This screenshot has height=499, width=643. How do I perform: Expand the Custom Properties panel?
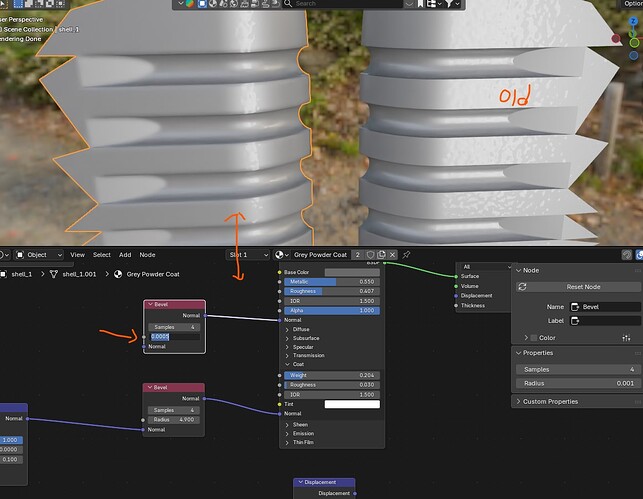tap(518, 401)
